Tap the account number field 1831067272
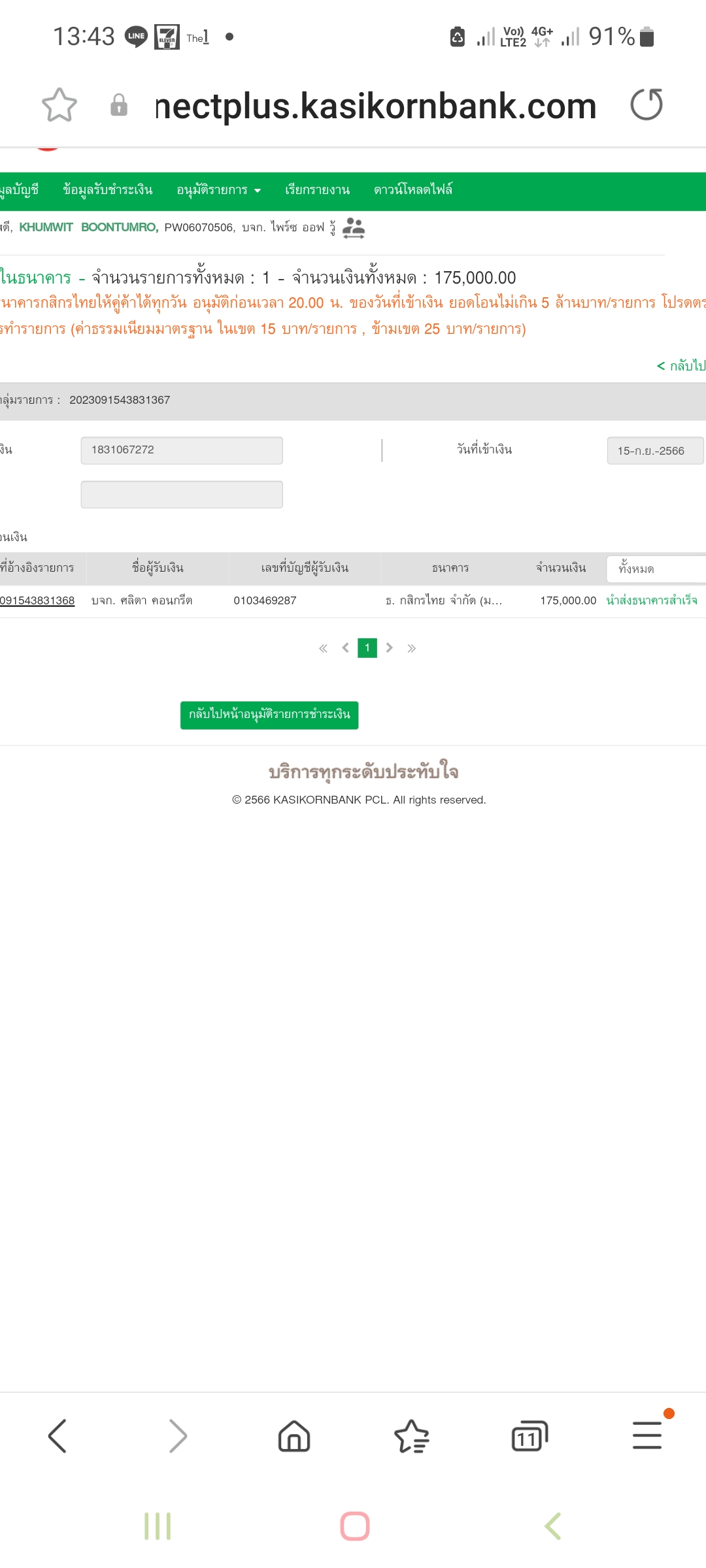This screenshot has width=706, height=1568. (x=182, y=450)
